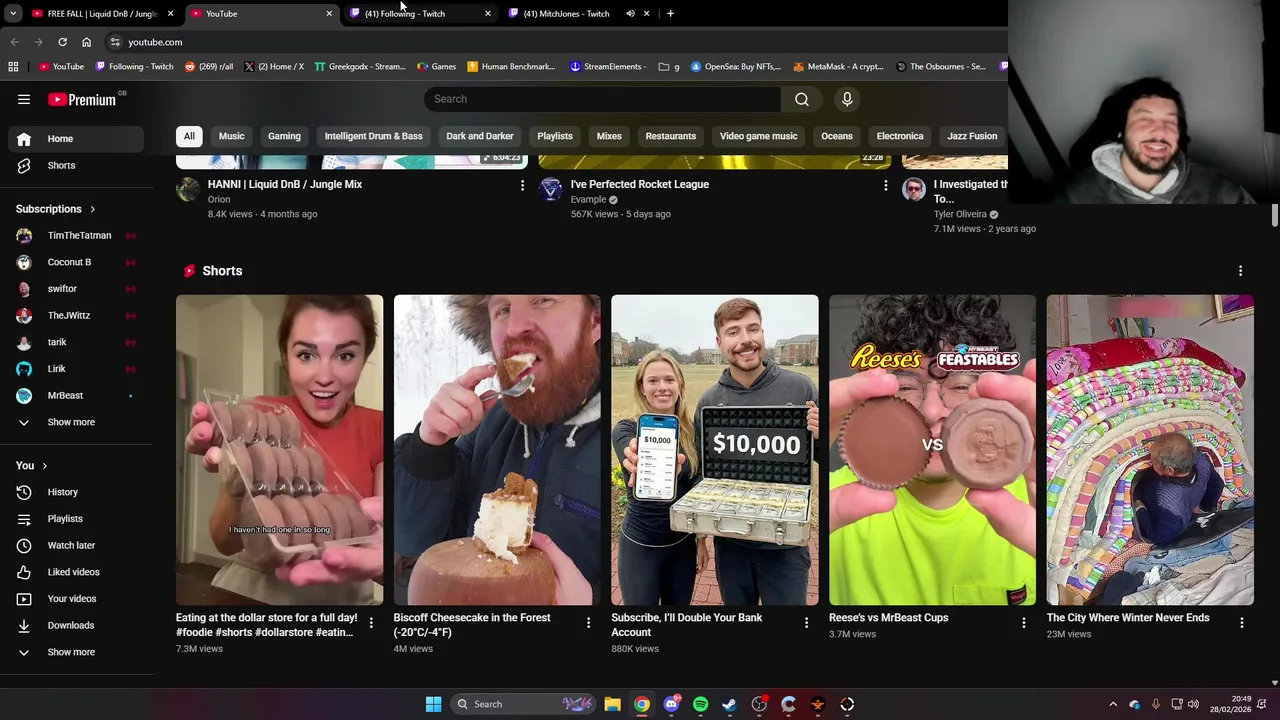Select the Video game music chip

click(758, 136)
